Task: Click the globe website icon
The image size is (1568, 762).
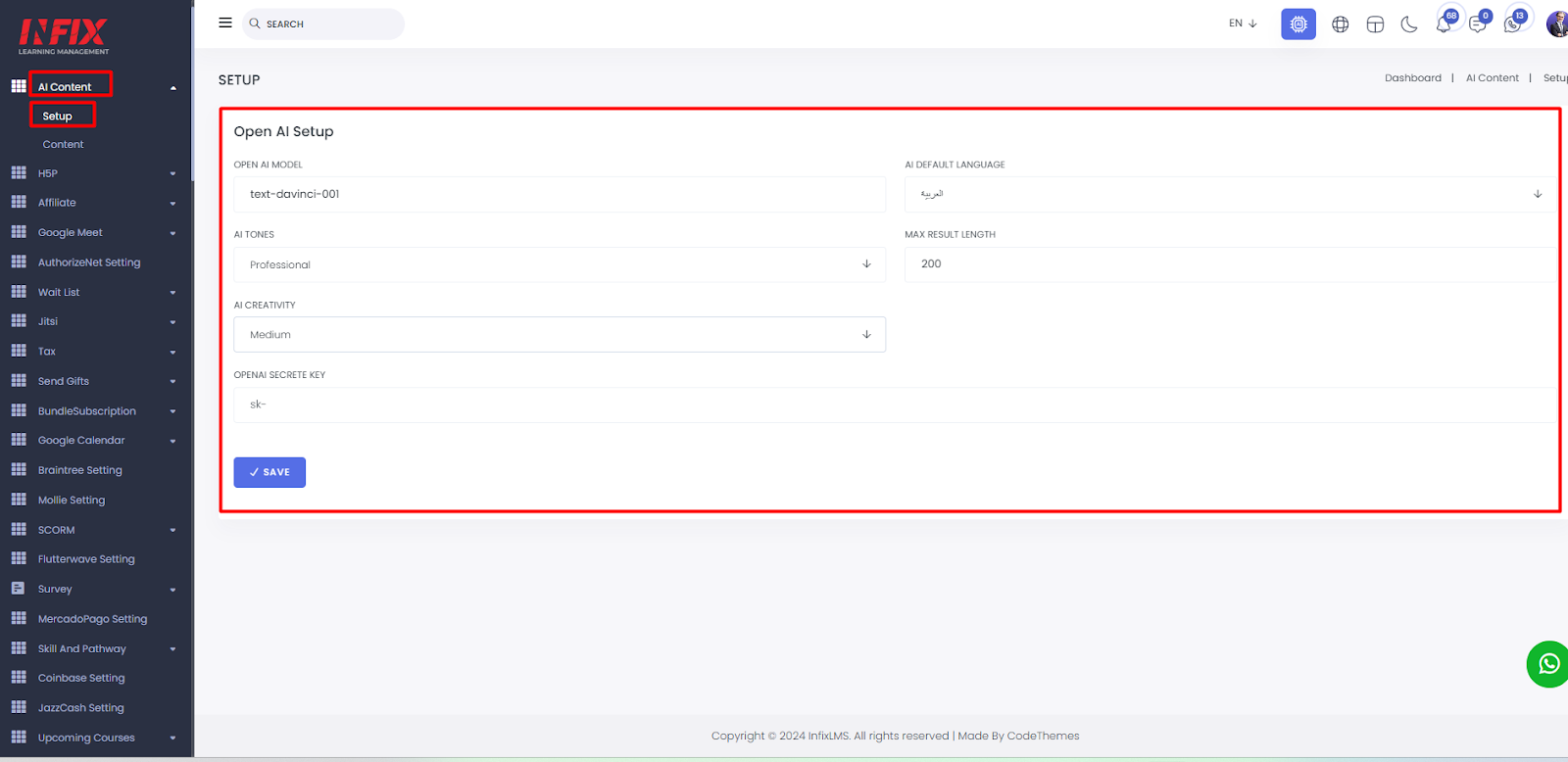Action: click(x=1341, y=24)
